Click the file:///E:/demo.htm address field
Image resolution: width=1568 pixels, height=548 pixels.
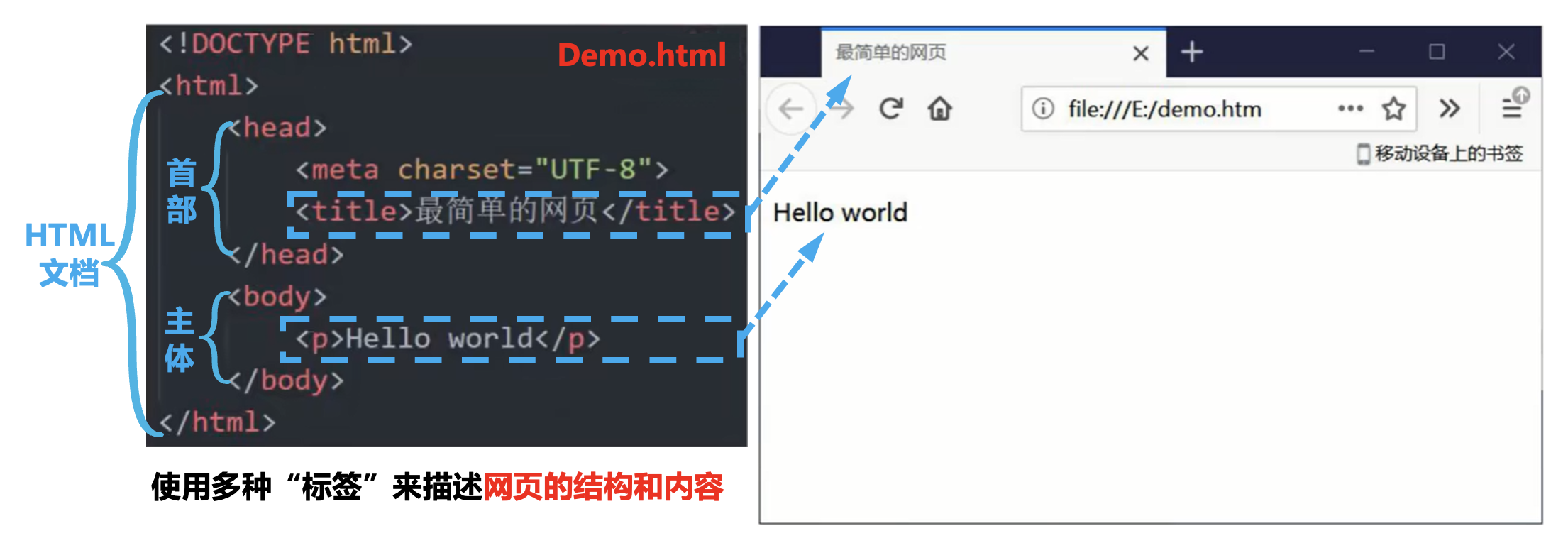1178,109
